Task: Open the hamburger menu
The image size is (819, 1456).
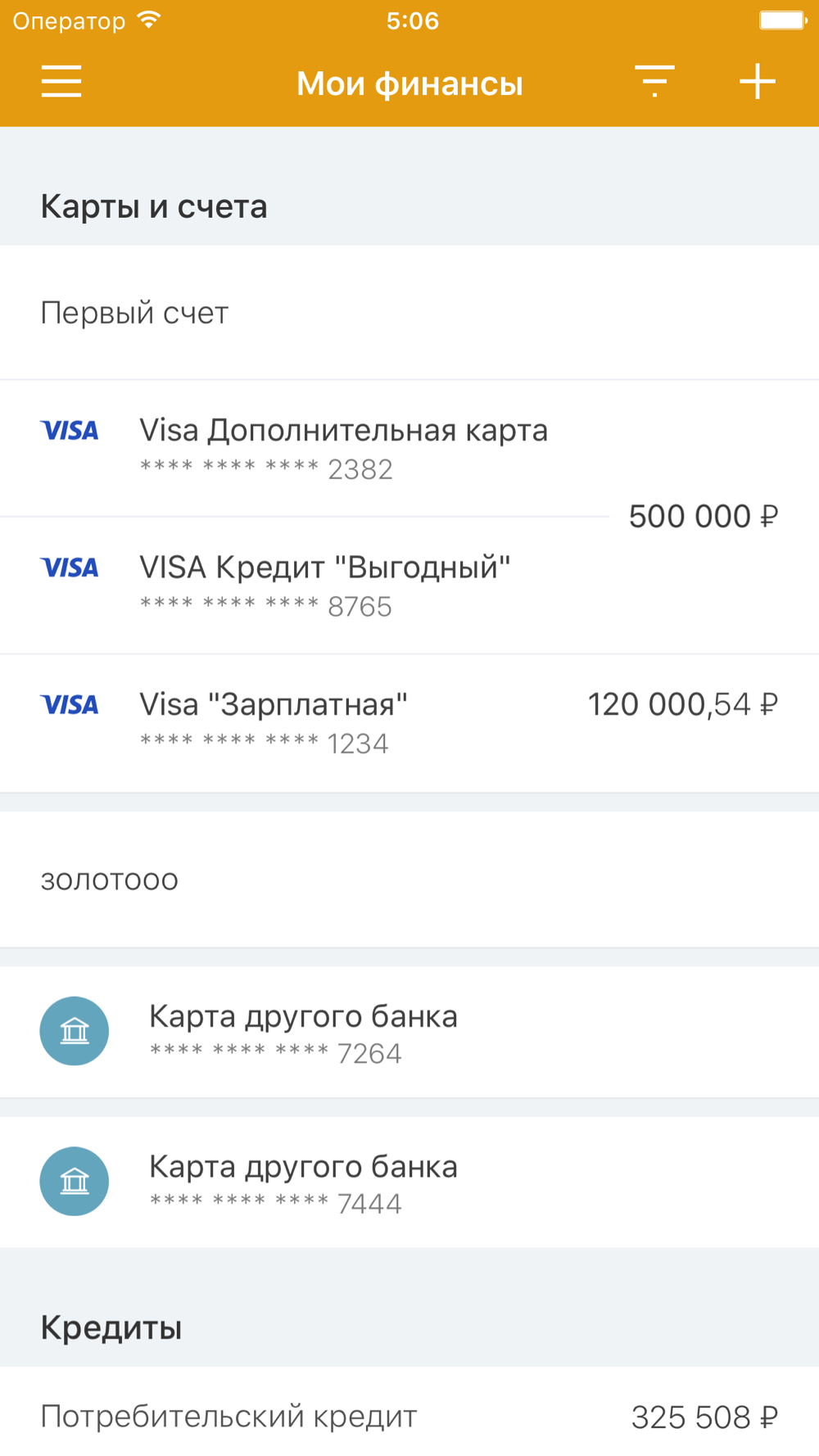Action: [x=61, y=82]
